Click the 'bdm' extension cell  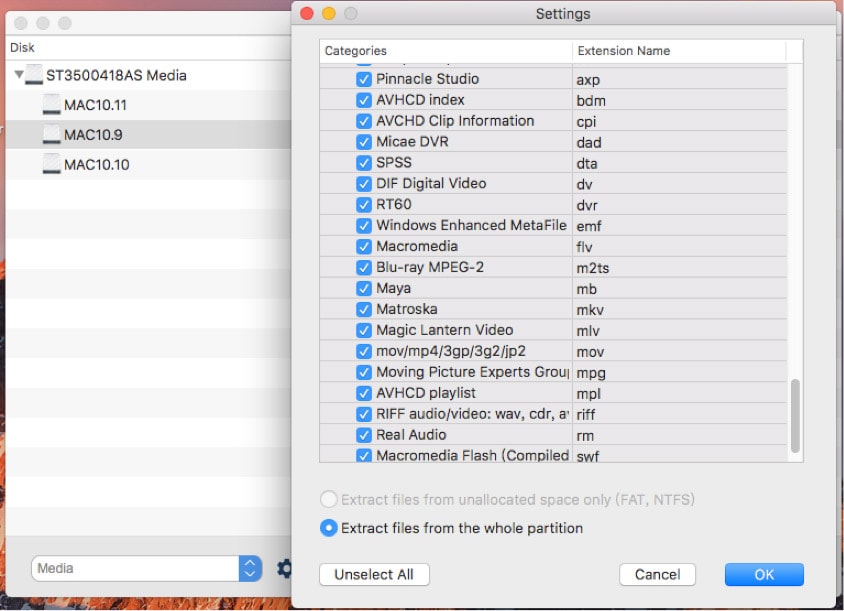click(x=679, y=100)
